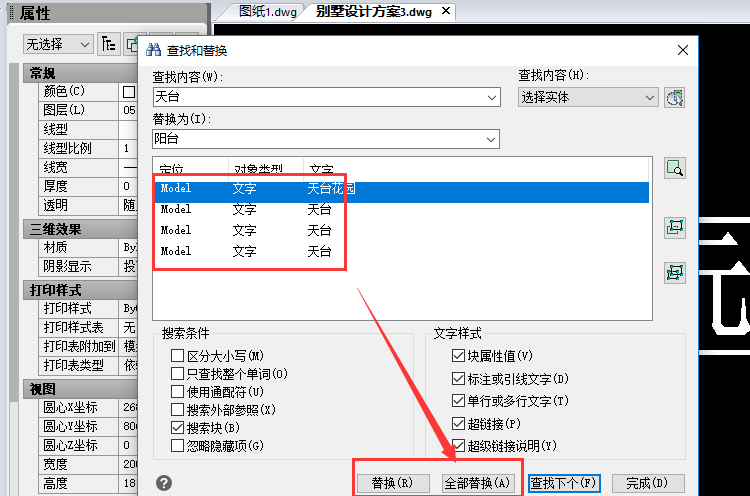Viewport: 750px width, 496px height.
Task: Uncheck 超链接(P) checkbox
Action: point(458,423)
